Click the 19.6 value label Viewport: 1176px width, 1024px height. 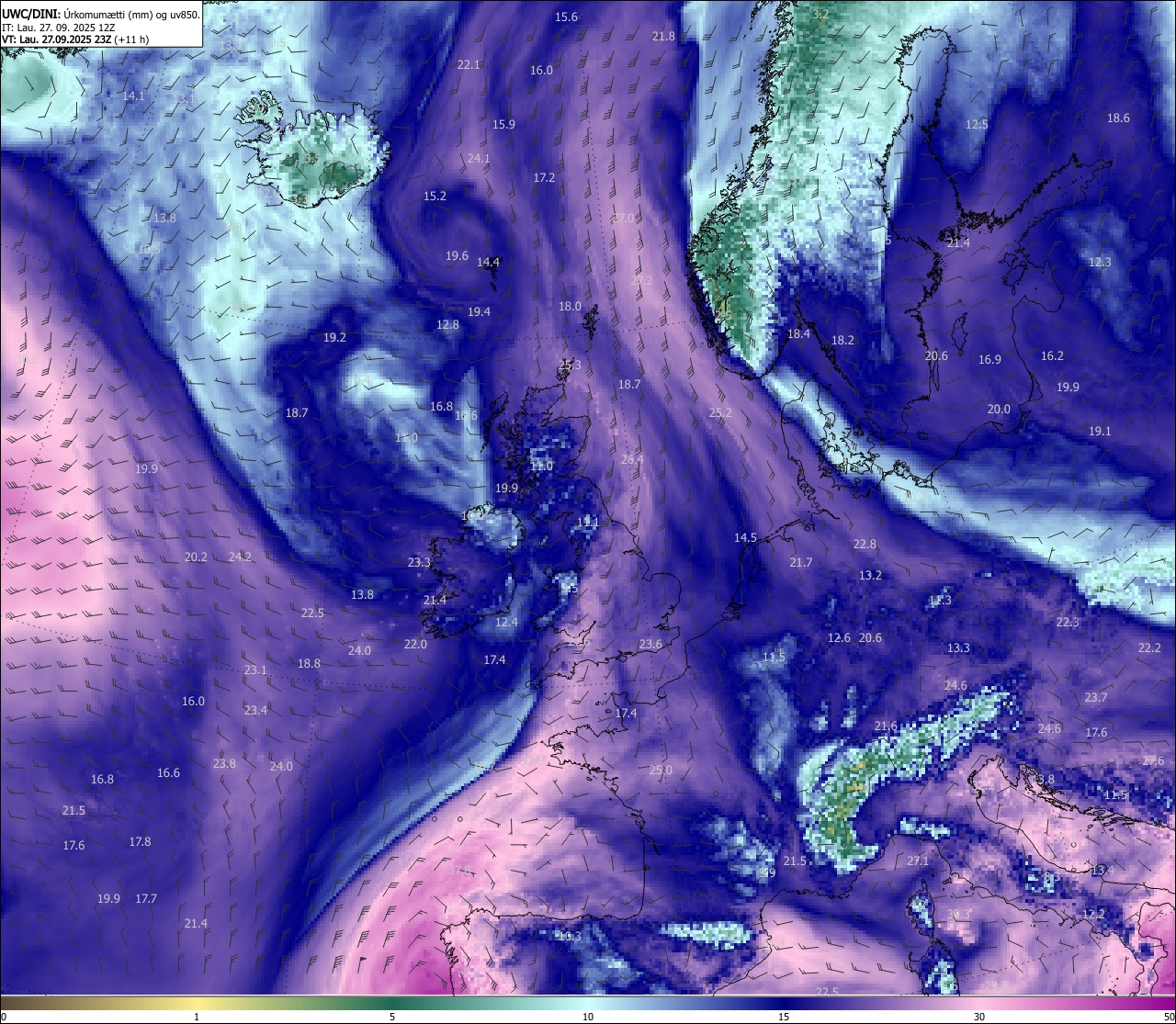click(x=457, y=256)
